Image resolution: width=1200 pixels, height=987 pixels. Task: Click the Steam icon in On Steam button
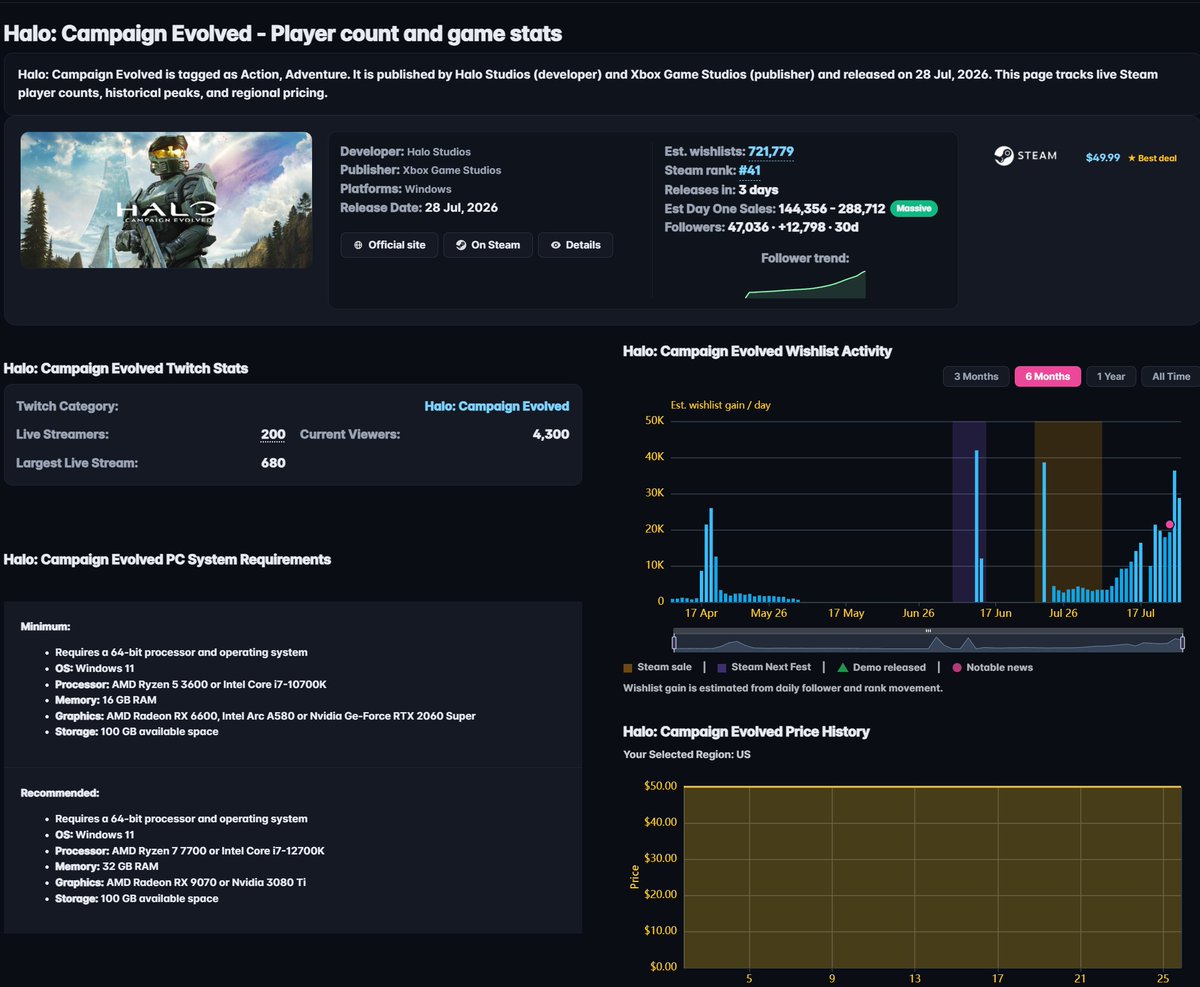pyautogui.click(x=461, y=245)
